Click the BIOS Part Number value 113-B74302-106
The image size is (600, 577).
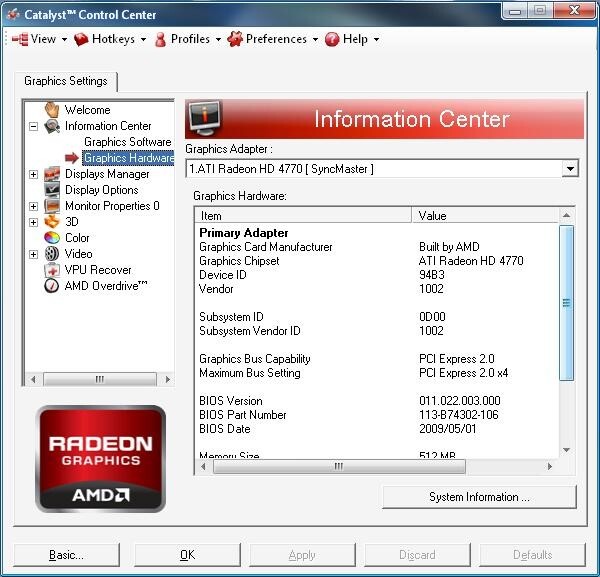459,415
